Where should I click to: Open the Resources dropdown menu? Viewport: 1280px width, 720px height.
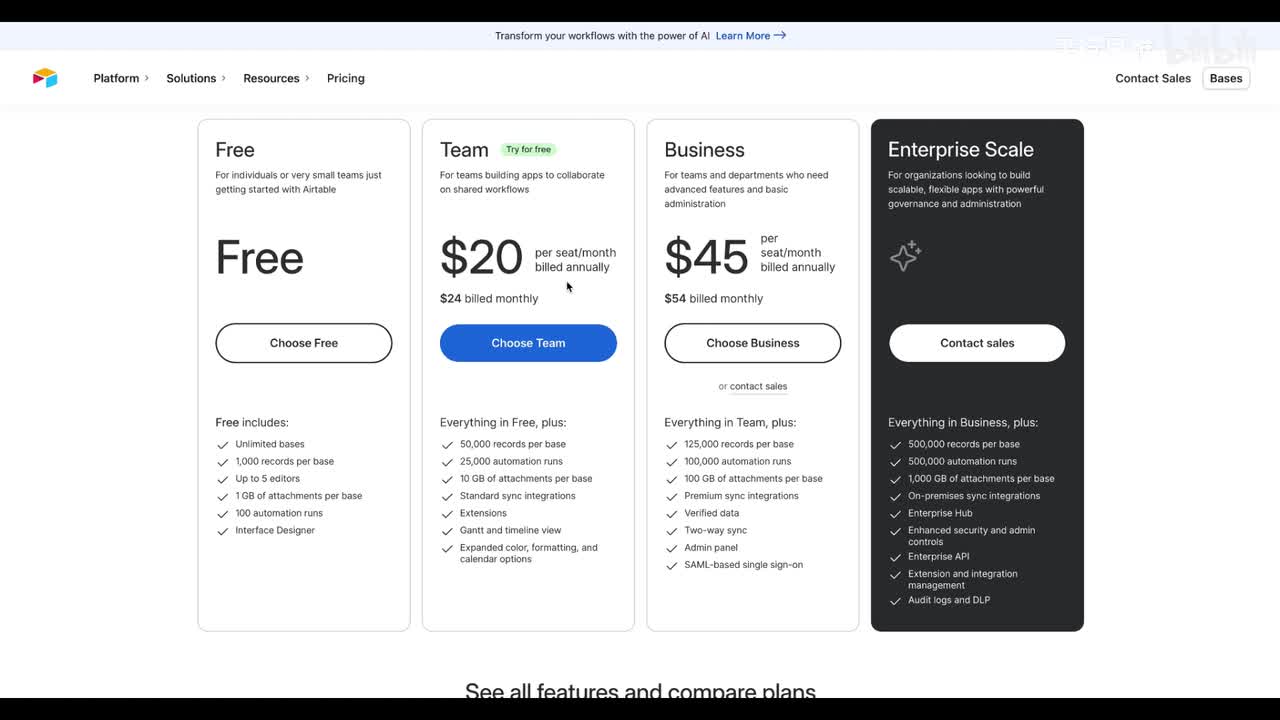coord(275,78)
